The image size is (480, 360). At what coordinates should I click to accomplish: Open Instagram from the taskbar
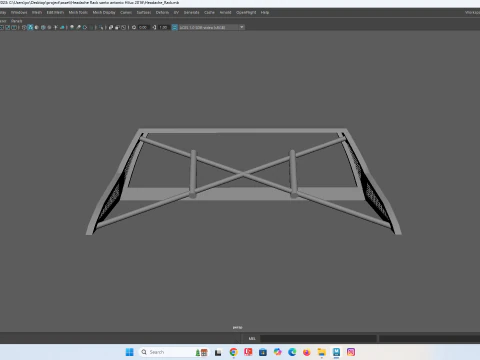click(351, 352)
